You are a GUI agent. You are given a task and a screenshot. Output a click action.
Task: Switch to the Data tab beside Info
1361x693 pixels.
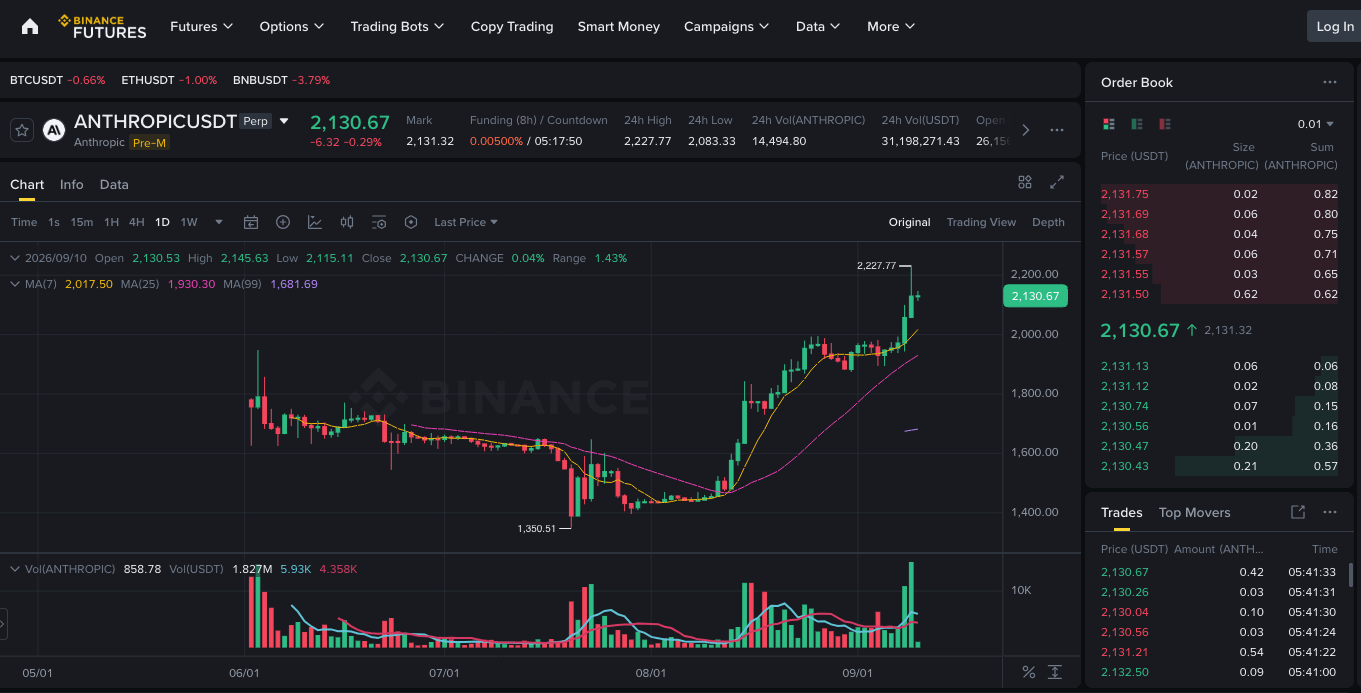(x=114, y=184)
